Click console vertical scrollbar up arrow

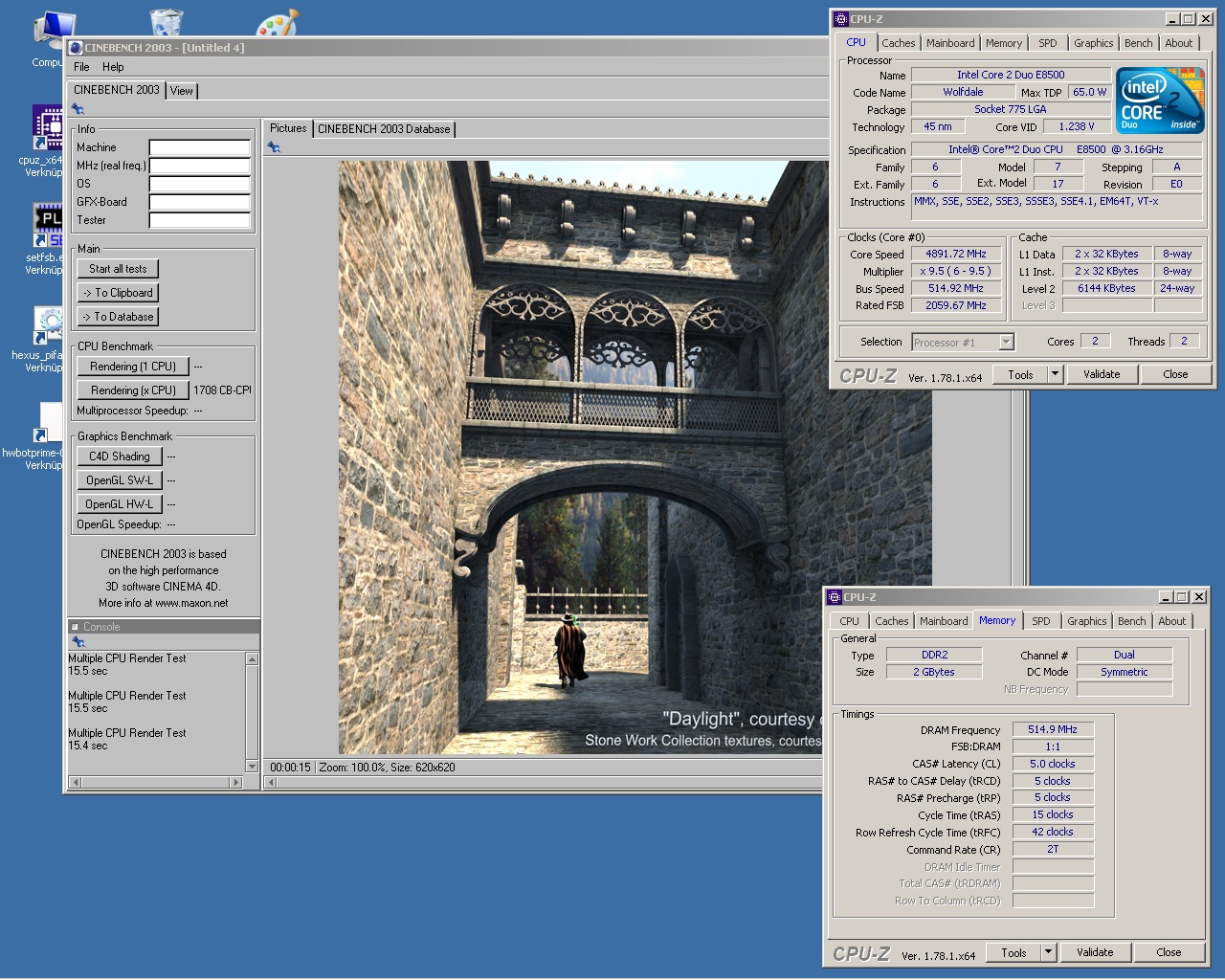pyautogui.click(x=253, y=658)
